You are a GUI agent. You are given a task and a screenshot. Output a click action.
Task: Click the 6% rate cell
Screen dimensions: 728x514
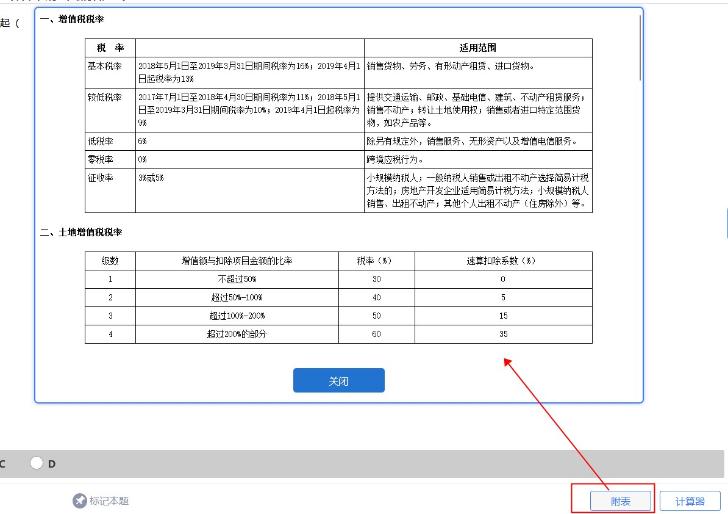[x=250, y=141]
